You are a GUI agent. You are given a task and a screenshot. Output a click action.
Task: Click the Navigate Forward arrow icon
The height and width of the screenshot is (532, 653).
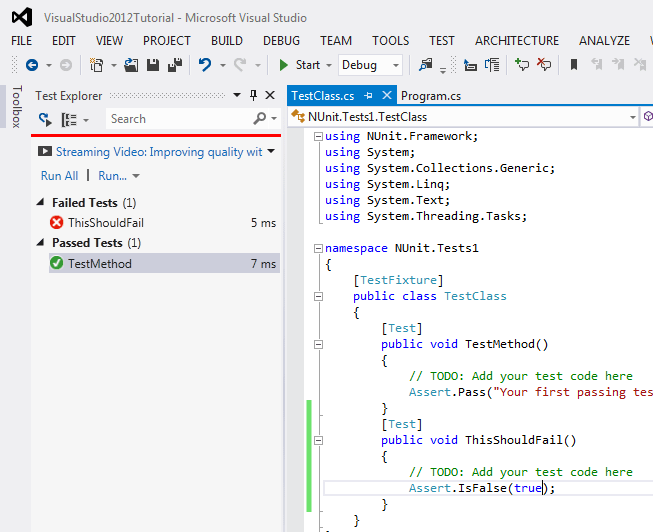click(66, 65)
